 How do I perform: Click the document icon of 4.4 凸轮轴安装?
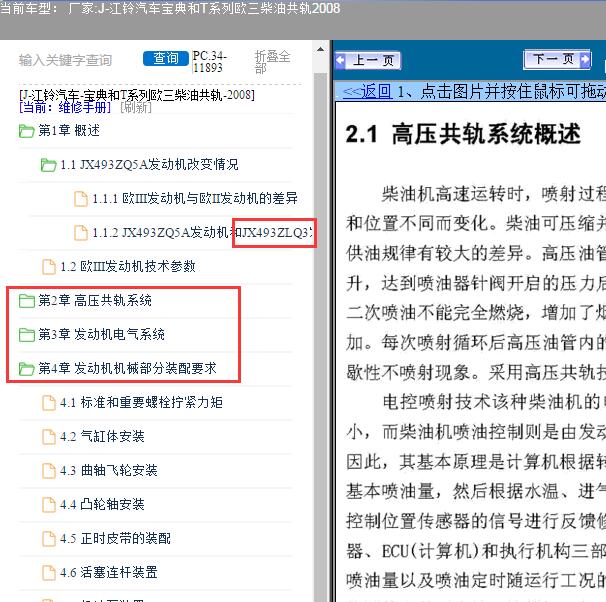click(49, 505)
